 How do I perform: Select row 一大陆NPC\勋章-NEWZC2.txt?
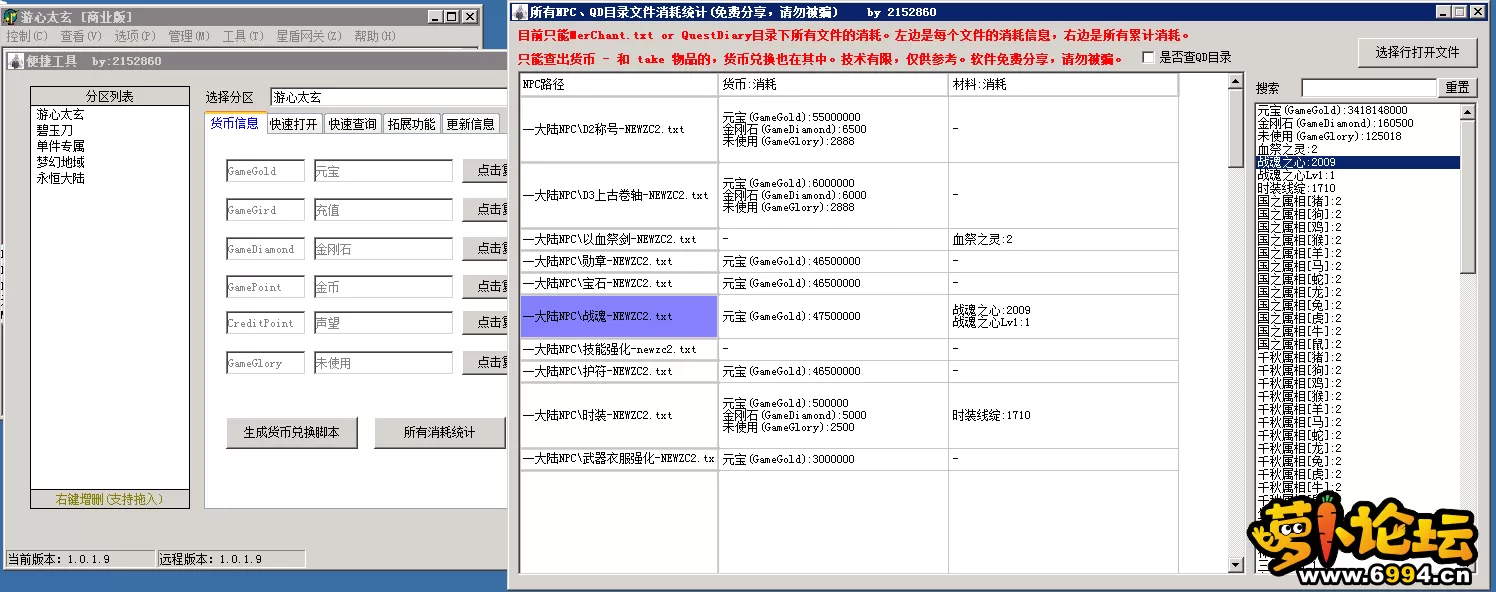point(619,261)
